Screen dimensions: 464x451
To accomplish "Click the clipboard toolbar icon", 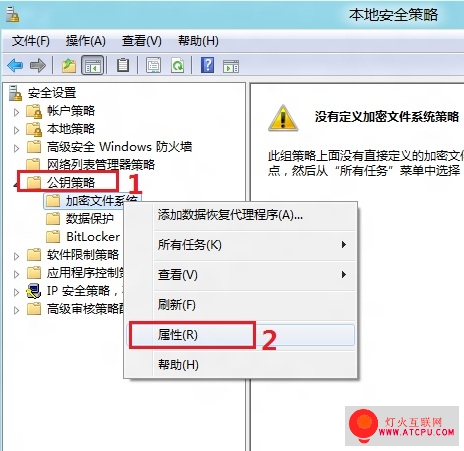I will tap(123, 65).
